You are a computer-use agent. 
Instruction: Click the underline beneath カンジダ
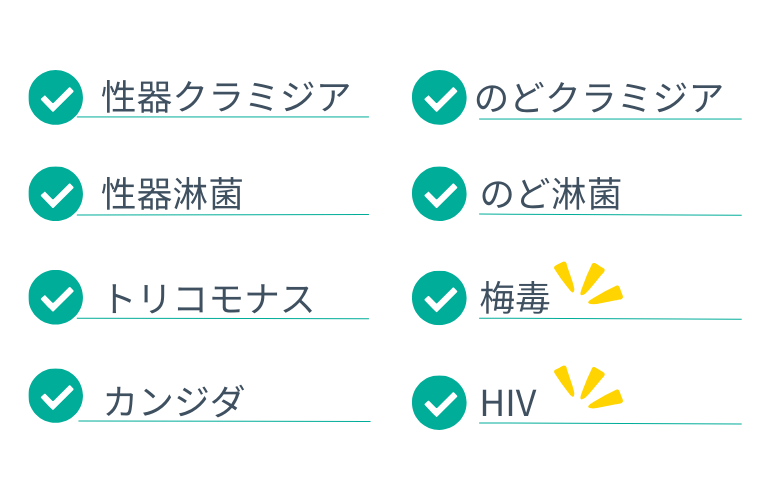coord(224,421)
